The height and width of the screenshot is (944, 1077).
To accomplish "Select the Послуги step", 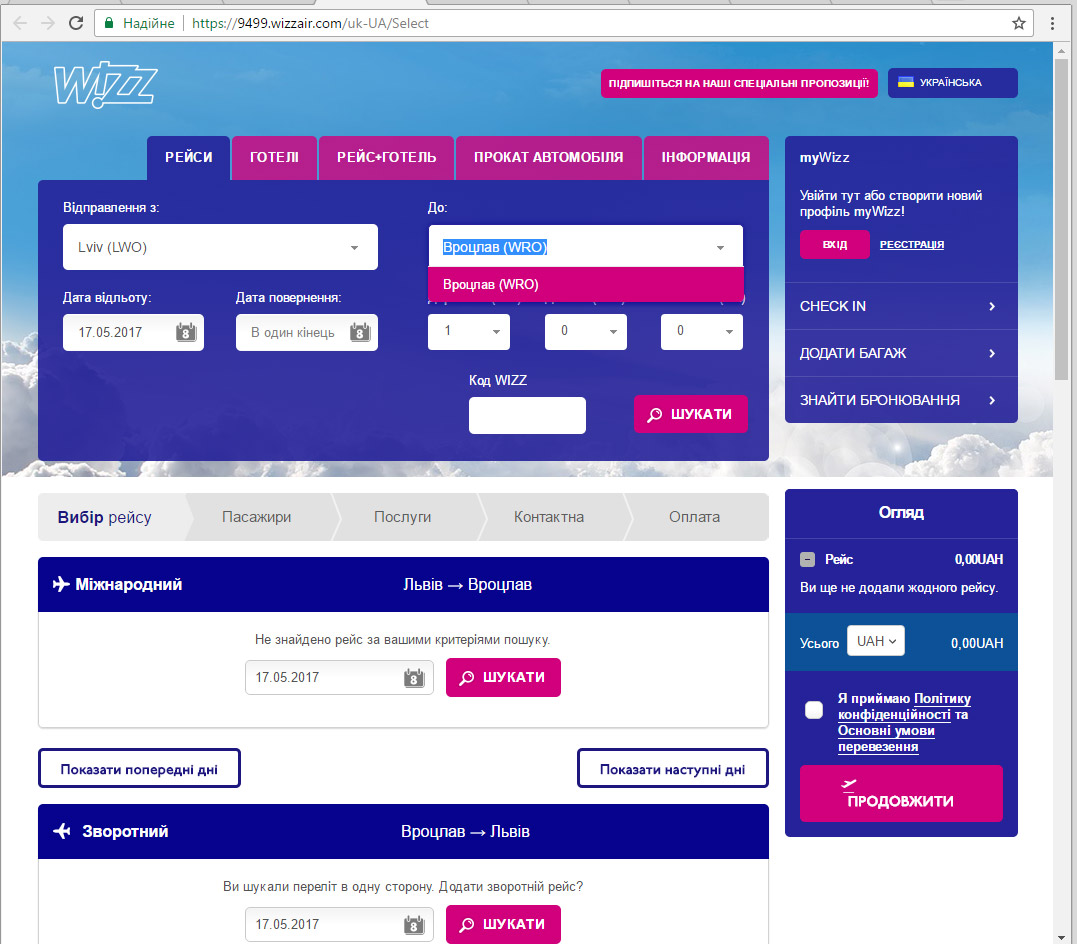I will click(x=403, y=517).
